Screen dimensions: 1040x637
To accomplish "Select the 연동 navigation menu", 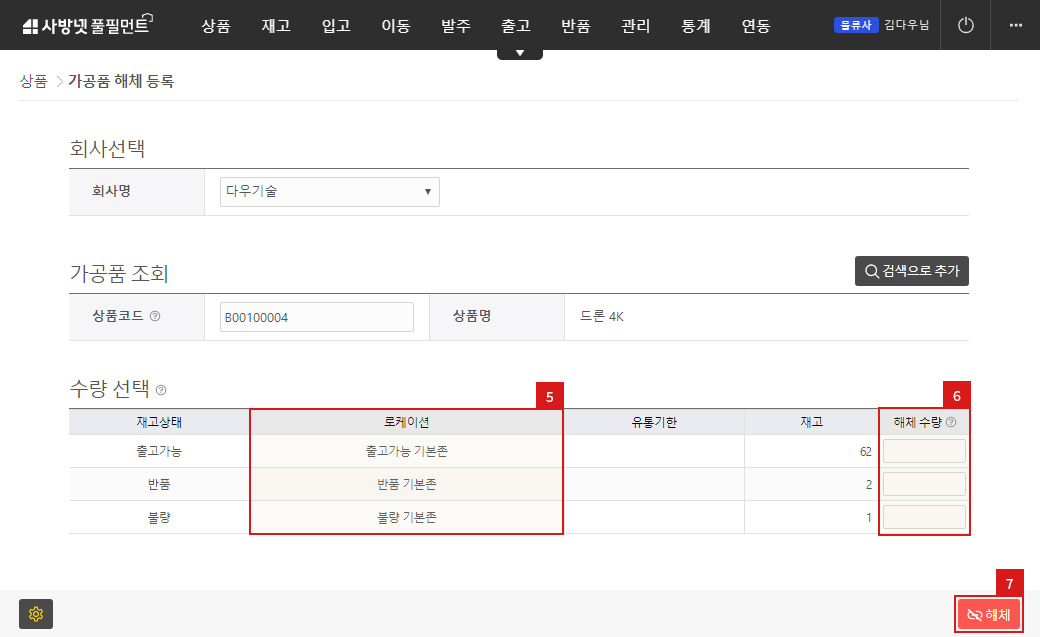I will click(756, 26).
